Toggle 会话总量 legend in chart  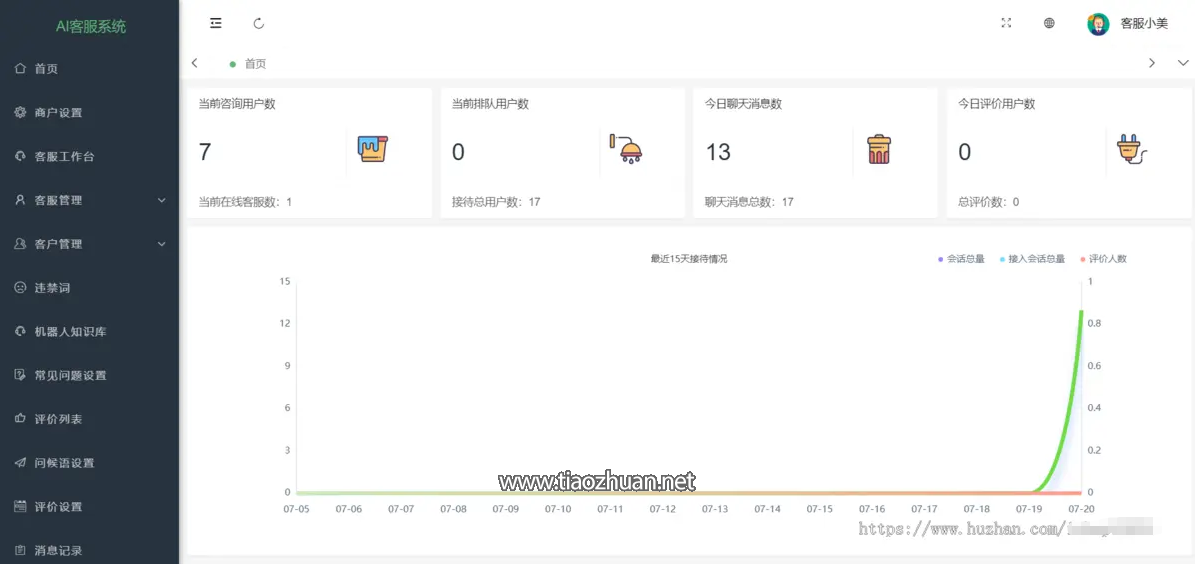961,259
